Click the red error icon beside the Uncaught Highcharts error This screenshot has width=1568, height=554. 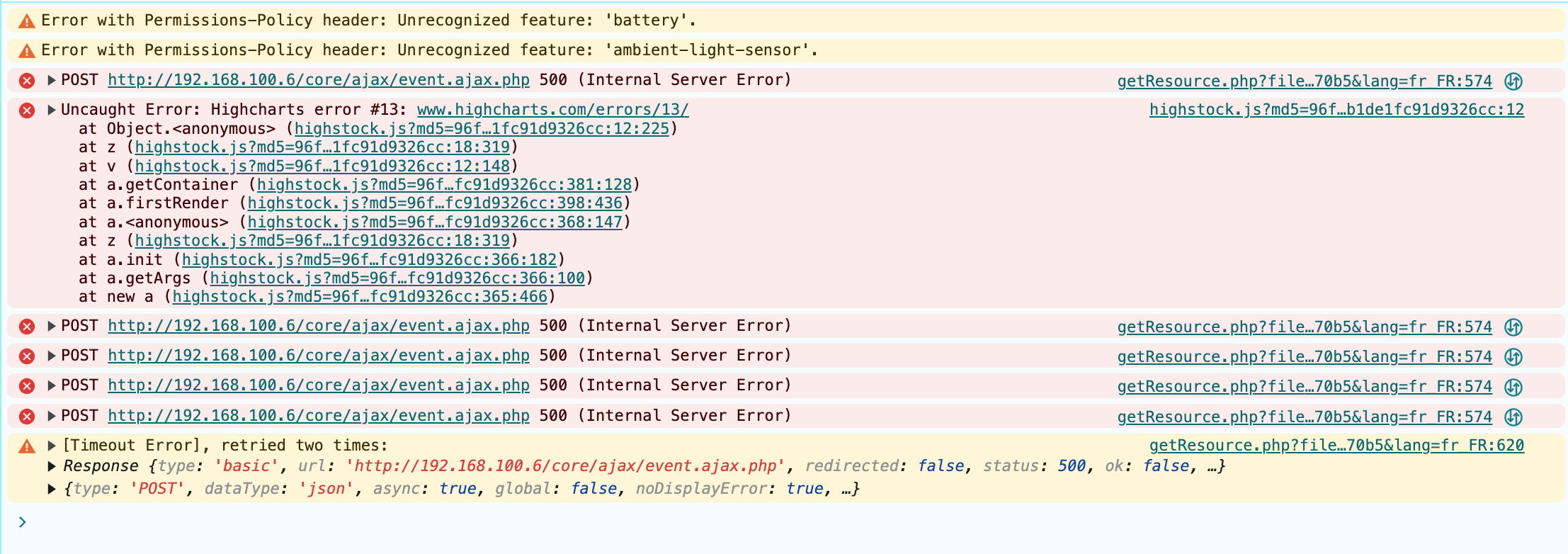[x=27, y=111]
